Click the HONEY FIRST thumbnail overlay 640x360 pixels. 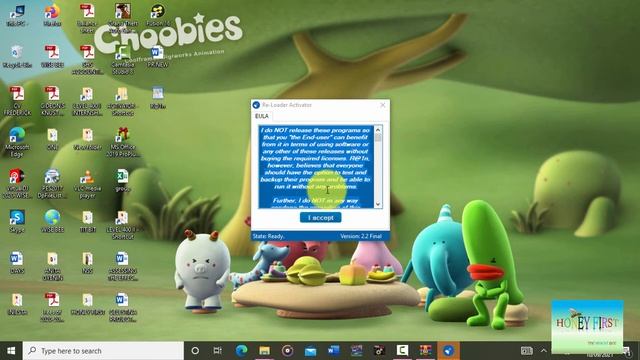point(587,326)
